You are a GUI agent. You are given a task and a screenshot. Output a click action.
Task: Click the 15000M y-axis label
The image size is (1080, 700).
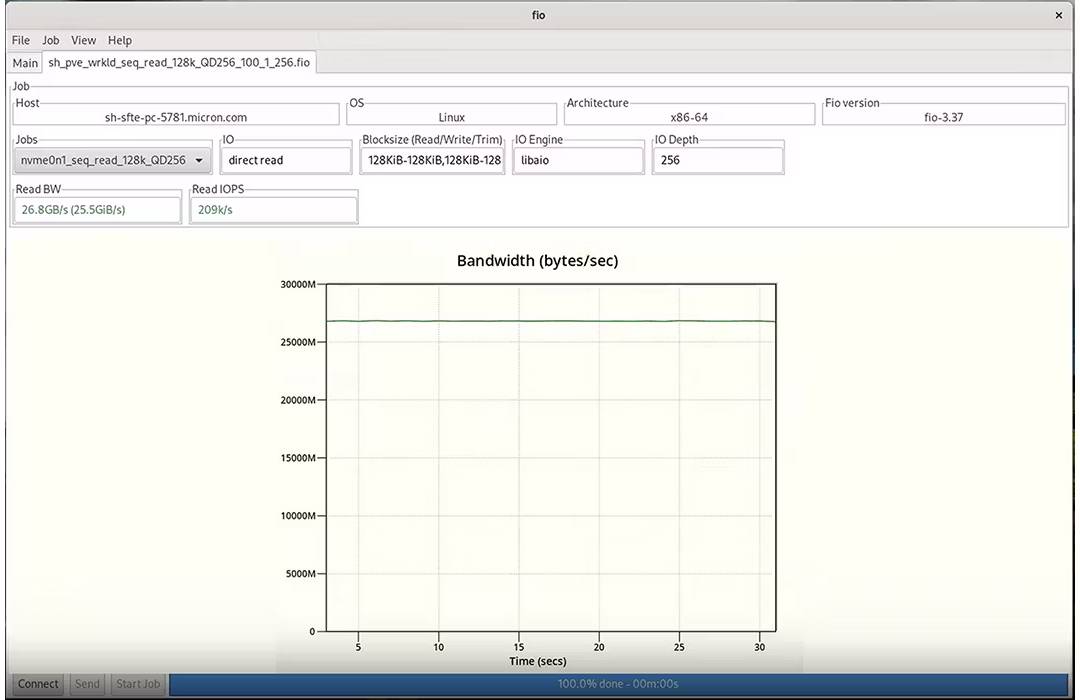[x=298, y=458]
